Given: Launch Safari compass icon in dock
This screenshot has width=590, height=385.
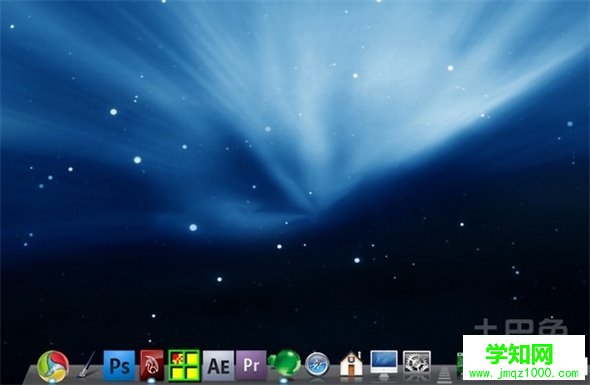Looking at the screenshot, I should tap(317, 364).
